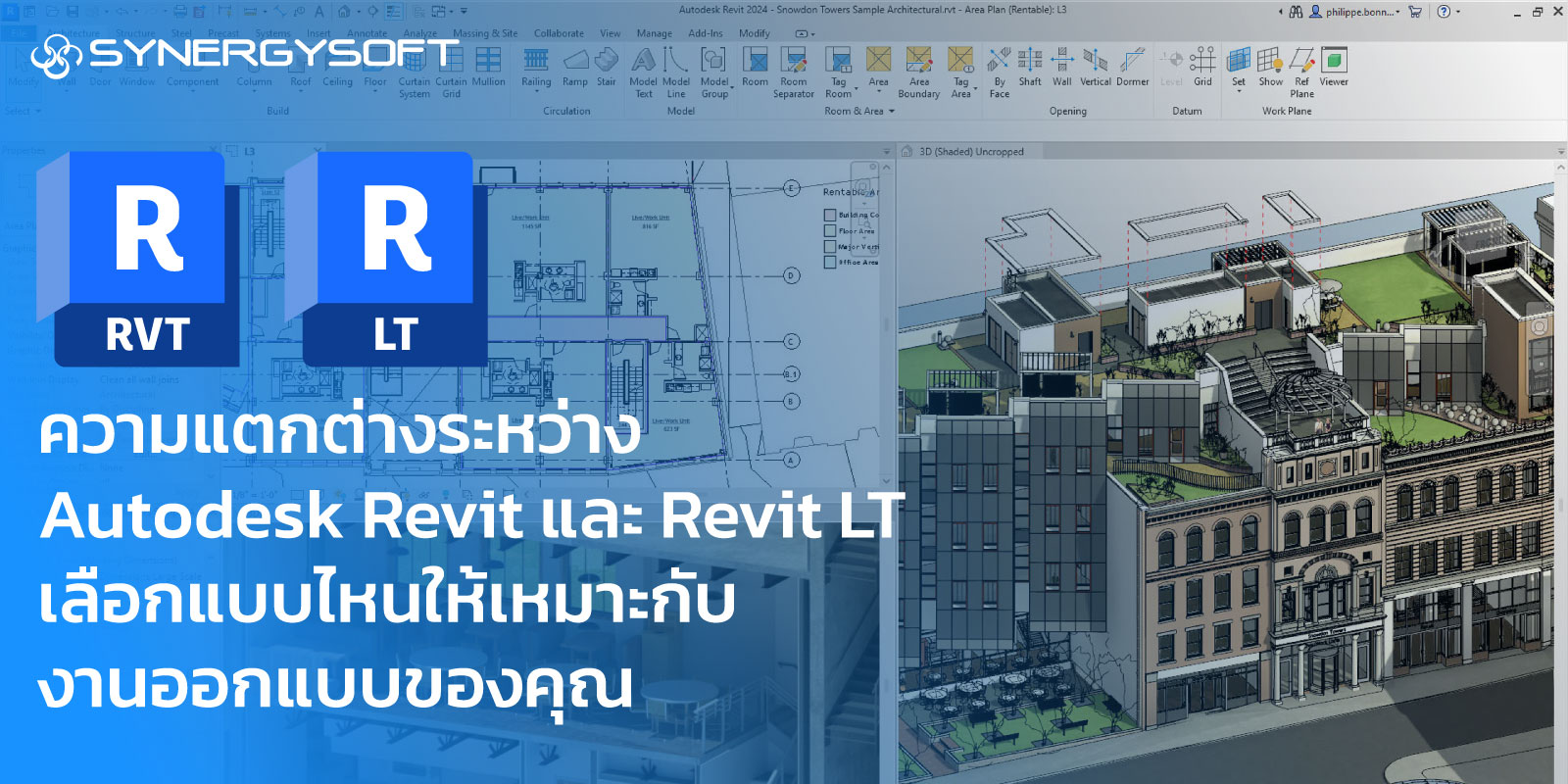This screenshot has width=1568, height=784.
Task: Select grid bubble D in the area plan
Action: pos(792,275)
